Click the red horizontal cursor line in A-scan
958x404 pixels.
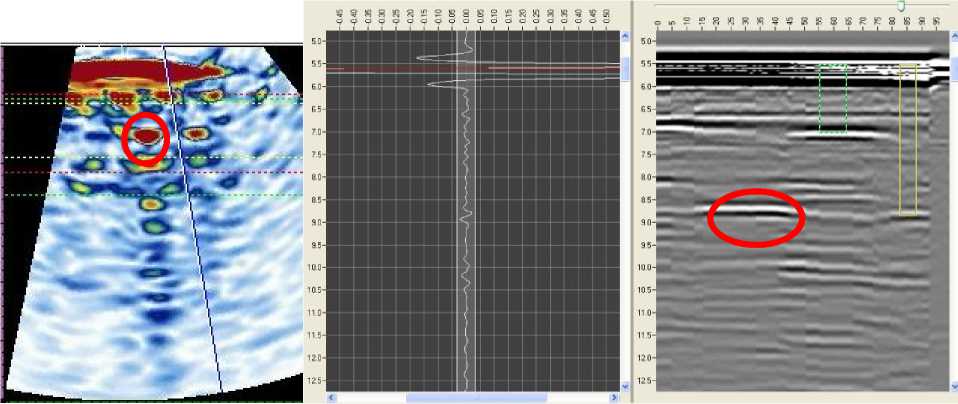(x=474, y=70)
